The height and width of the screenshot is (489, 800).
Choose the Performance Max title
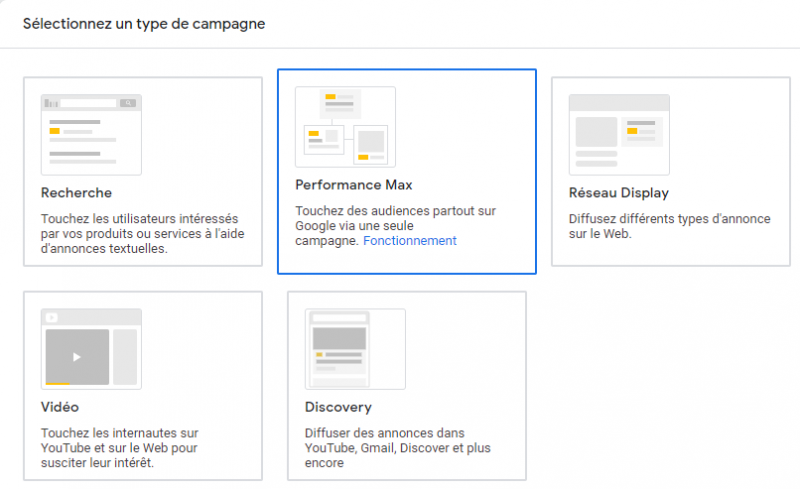click(x=339, y=185)
